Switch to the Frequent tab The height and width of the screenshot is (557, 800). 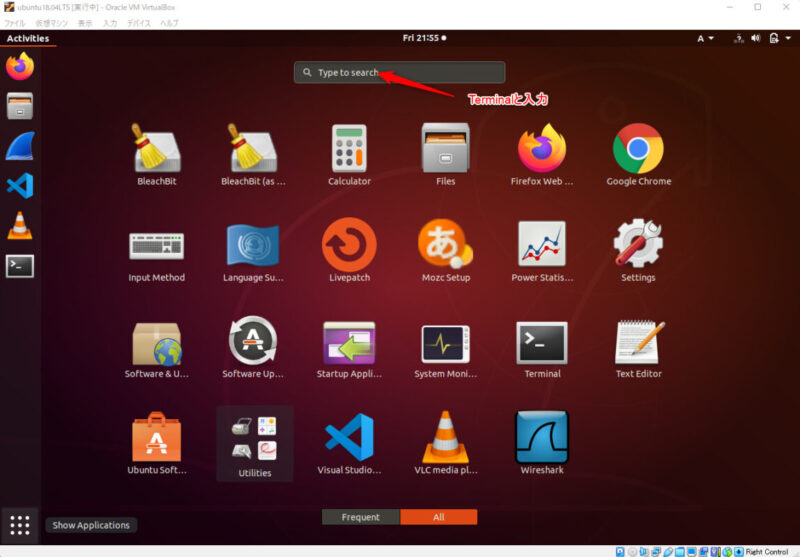coord(361,517)
